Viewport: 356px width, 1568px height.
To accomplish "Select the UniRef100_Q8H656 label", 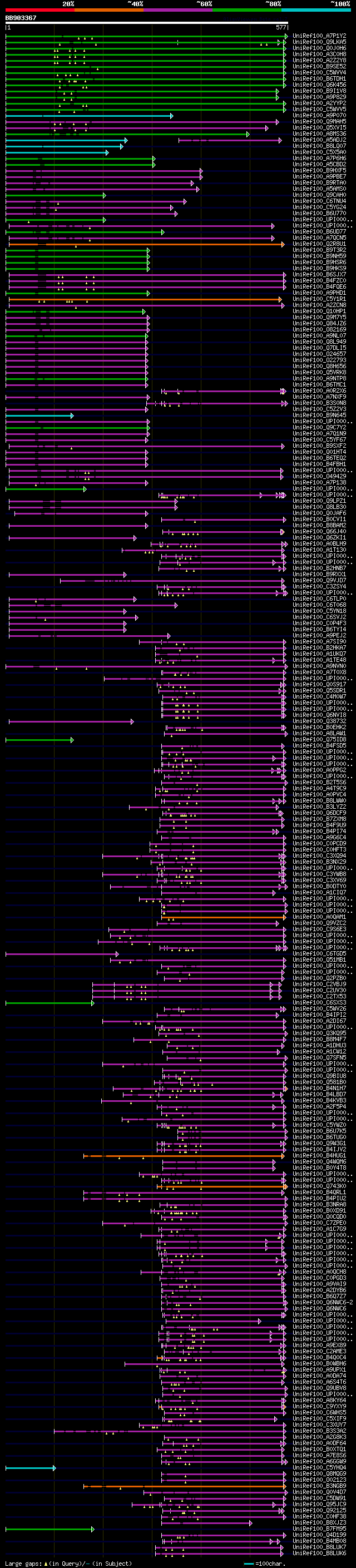I will (319, 367).
